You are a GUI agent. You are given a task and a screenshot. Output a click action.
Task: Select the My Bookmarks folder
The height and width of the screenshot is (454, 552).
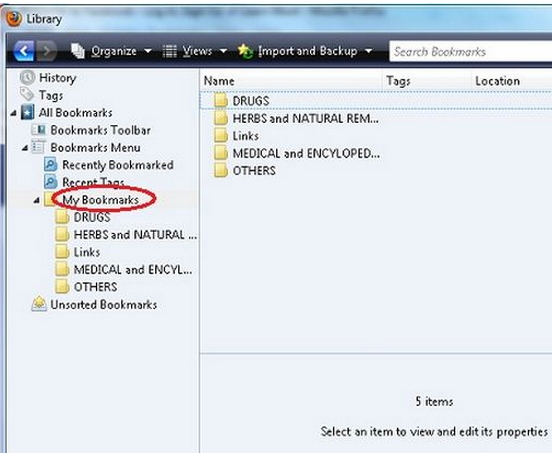point(101,200)
